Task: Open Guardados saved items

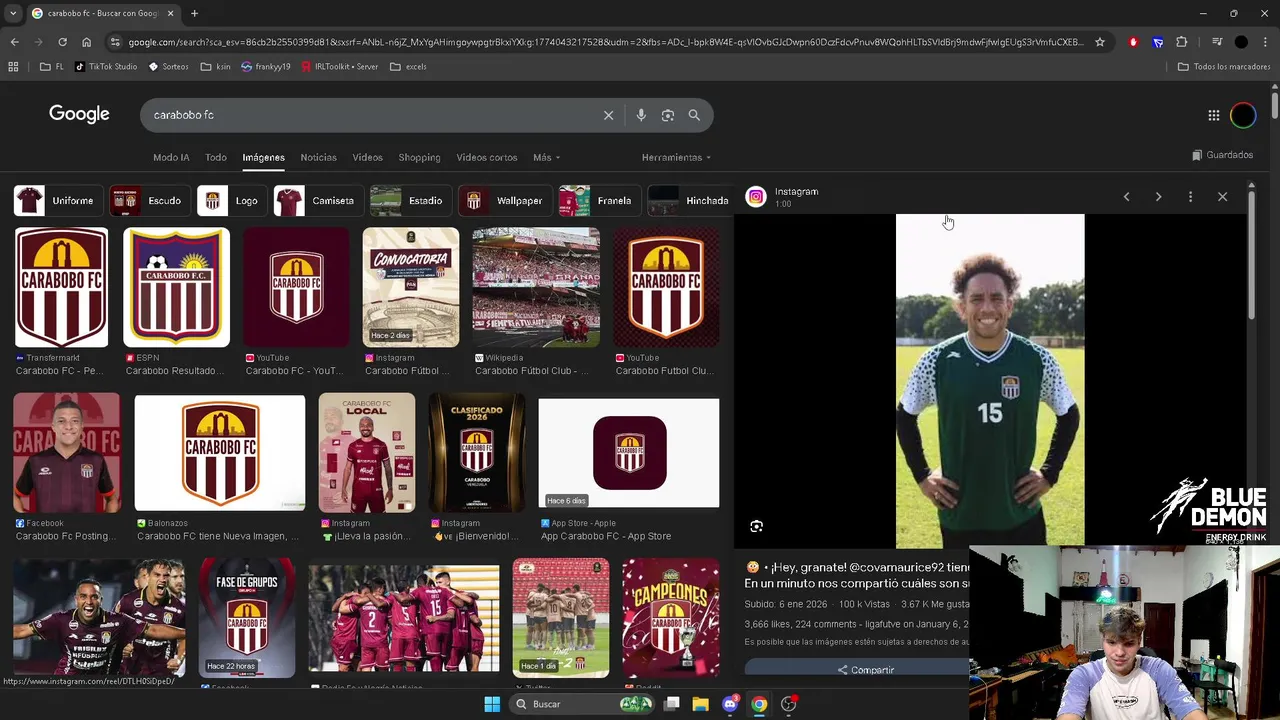Action: click(x=1222, y=155)
